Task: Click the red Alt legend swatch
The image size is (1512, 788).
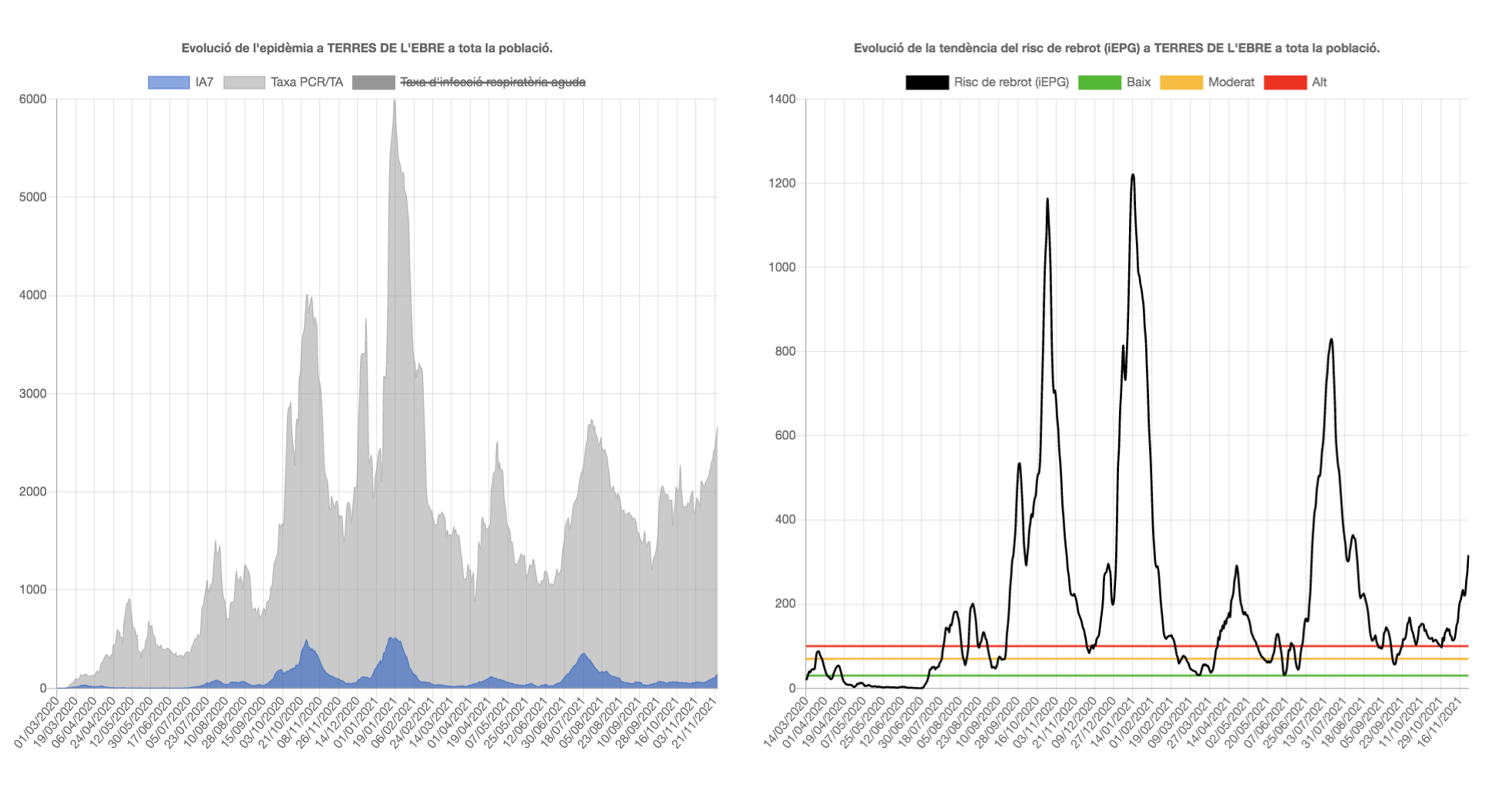Action: click(1285, 82)
